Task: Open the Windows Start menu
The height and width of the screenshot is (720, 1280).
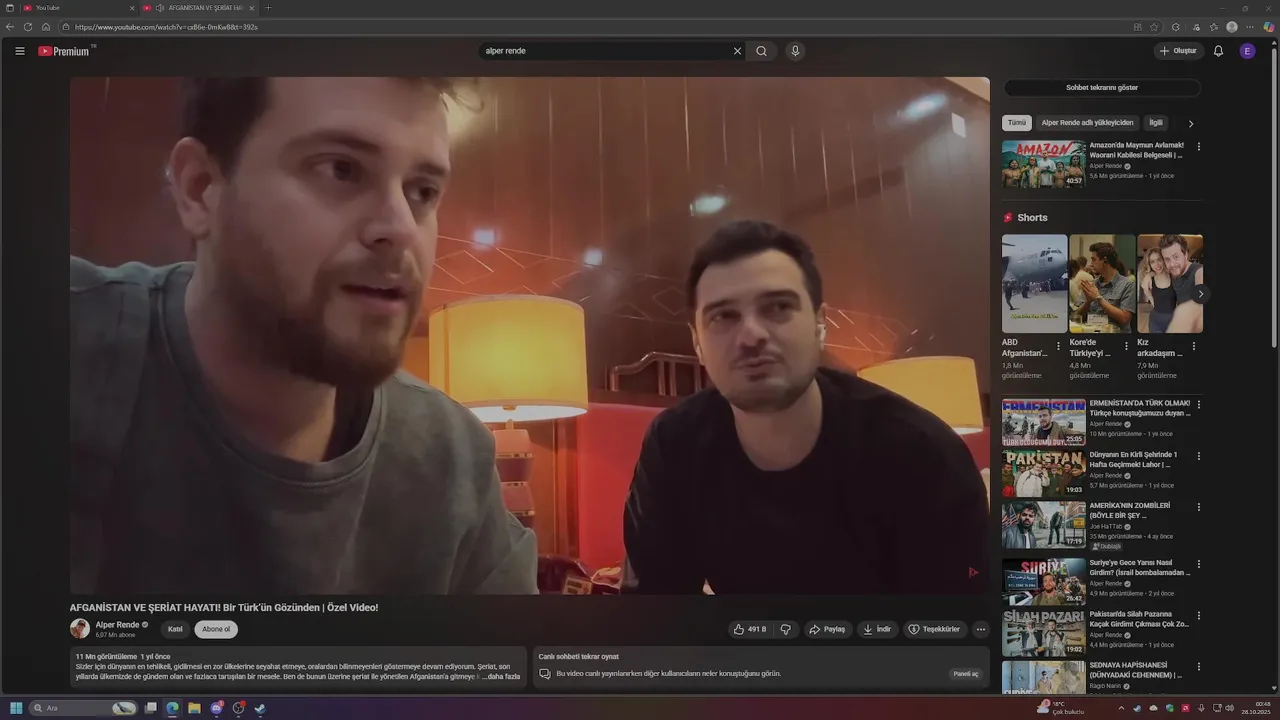Action: 16,708
